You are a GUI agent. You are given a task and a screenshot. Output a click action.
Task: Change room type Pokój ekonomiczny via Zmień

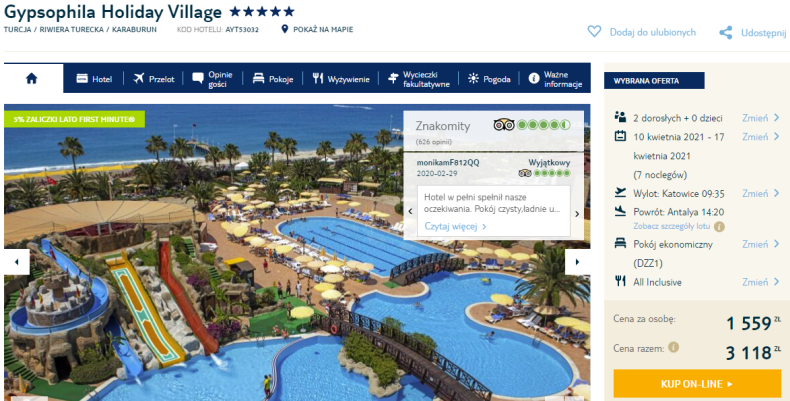(761, 244)
